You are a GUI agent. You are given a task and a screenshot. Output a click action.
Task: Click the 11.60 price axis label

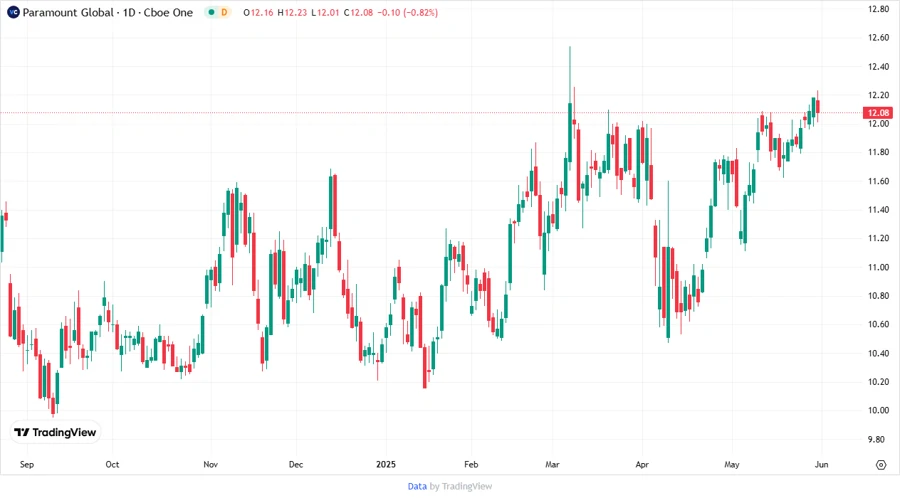pos(878,181)
